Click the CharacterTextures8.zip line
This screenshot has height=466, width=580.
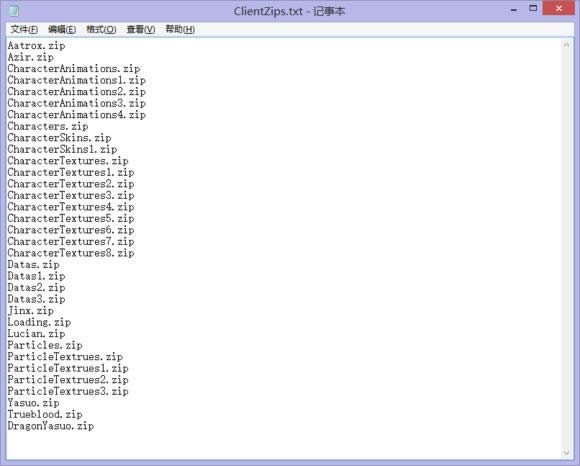(71, 253)
